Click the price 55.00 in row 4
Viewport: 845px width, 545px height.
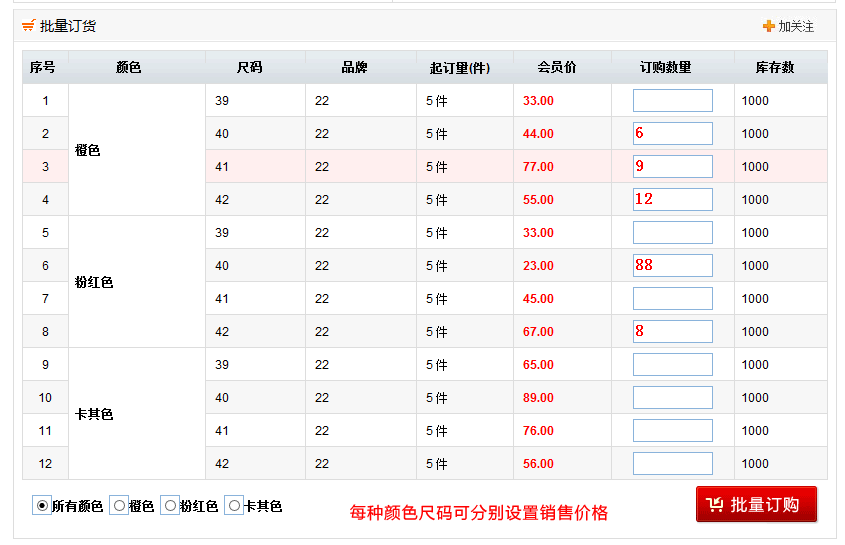(538, 199)
